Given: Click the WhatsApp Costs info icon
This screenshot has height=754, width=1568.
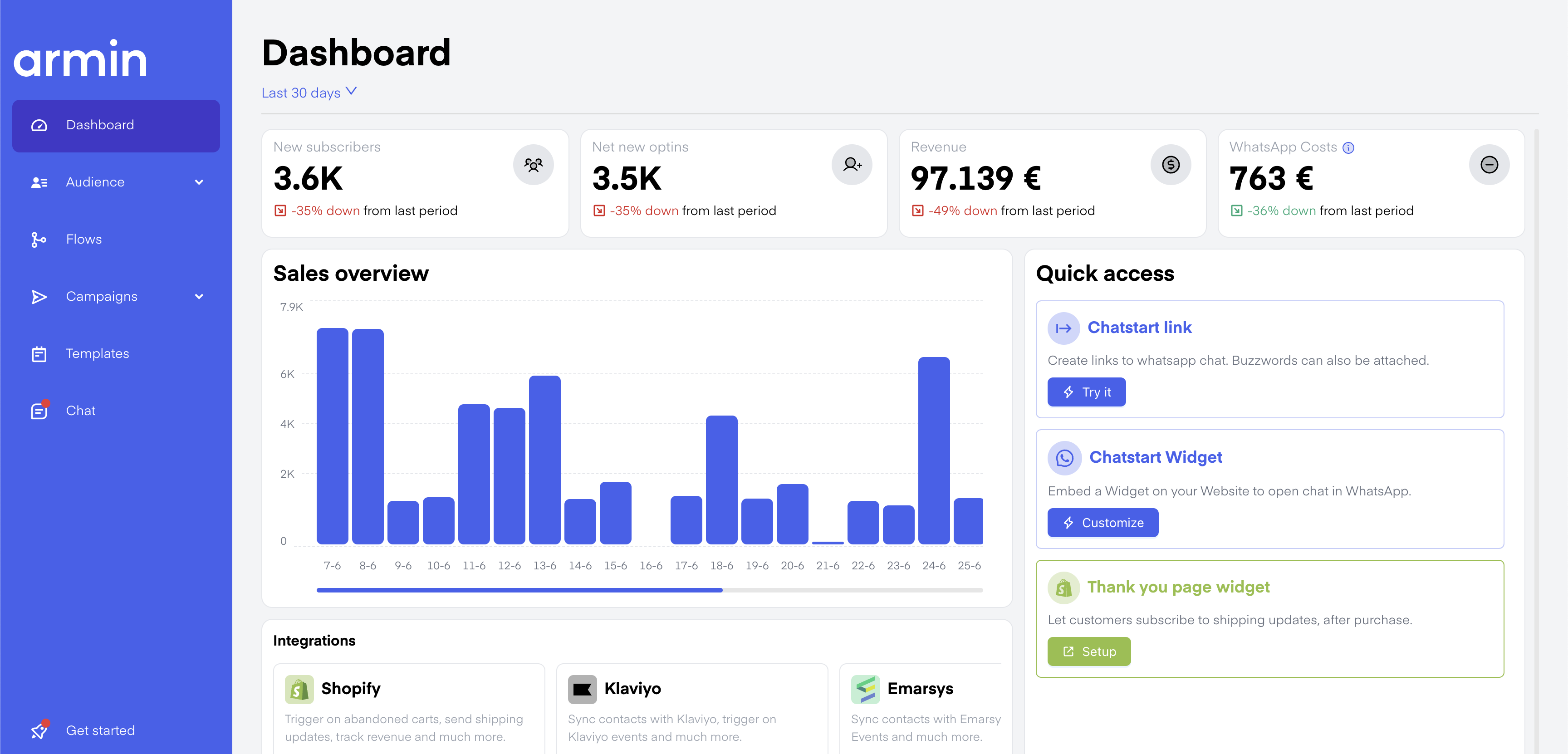Looking at the screenshot, I should coord(1348,148).
